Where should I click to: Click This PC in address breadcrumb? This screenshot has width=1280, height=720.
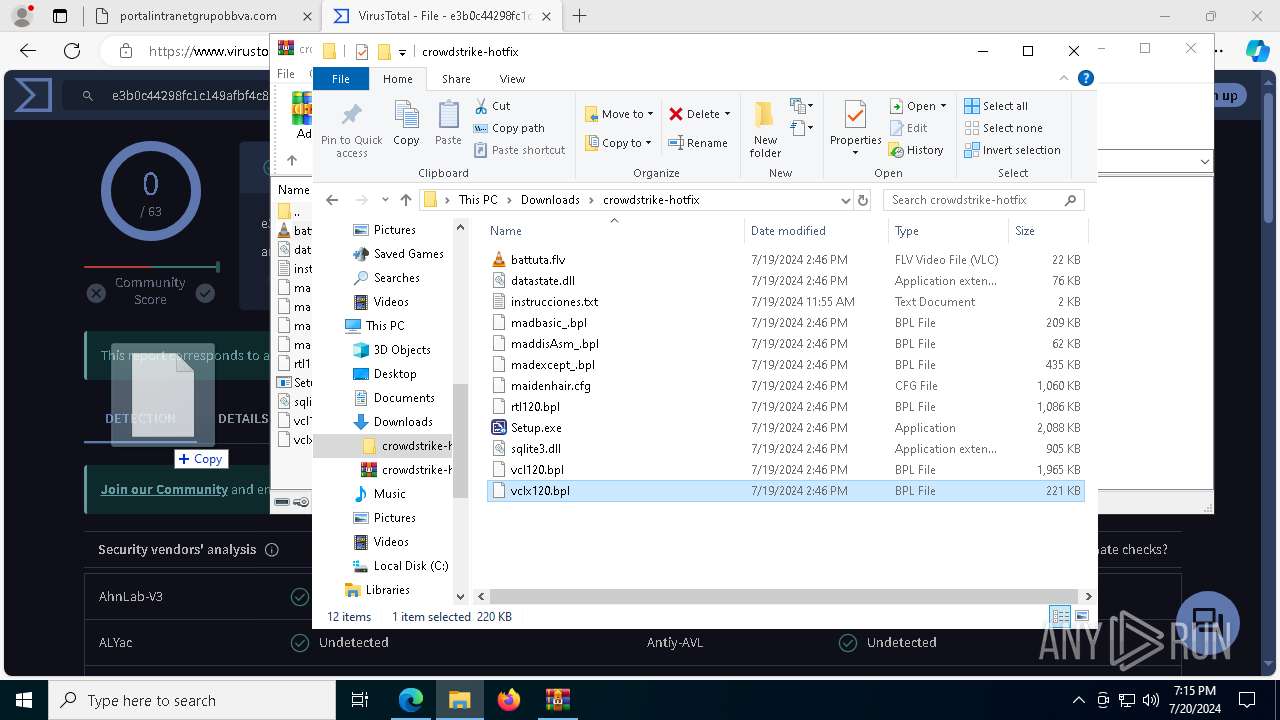pos(478,200)
